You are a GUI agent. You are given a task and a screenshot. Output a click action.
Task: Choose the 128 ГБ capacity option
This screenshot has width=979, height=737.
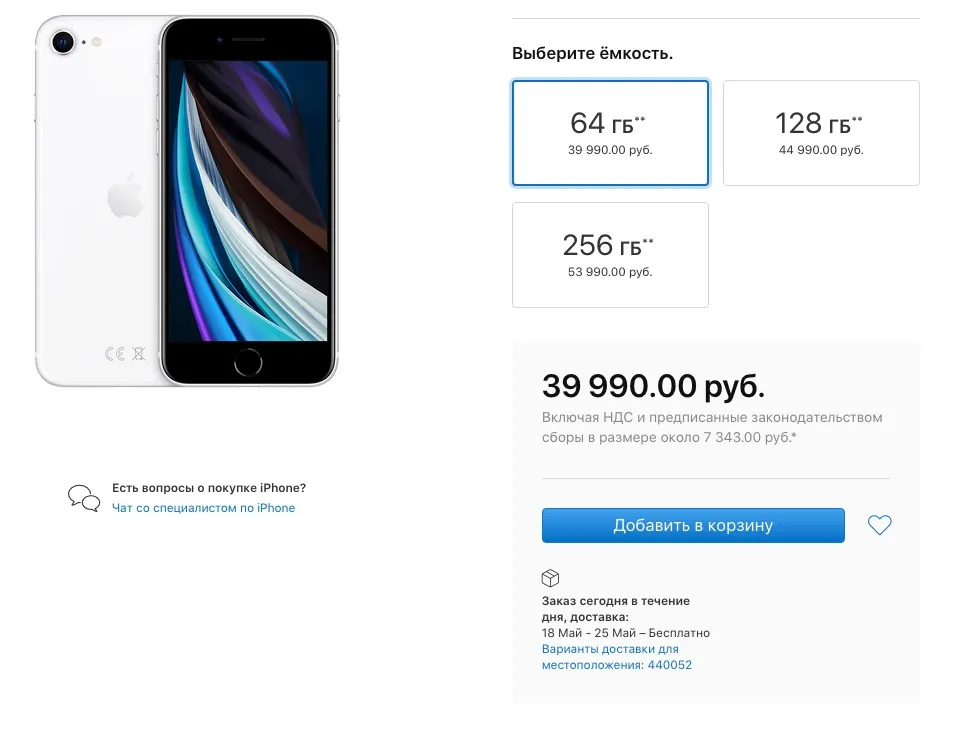click(x=821, y=133)
